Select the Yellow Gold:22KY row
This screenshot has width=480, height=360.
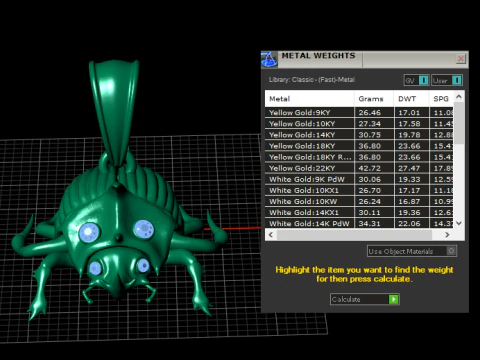pos(359,168)
